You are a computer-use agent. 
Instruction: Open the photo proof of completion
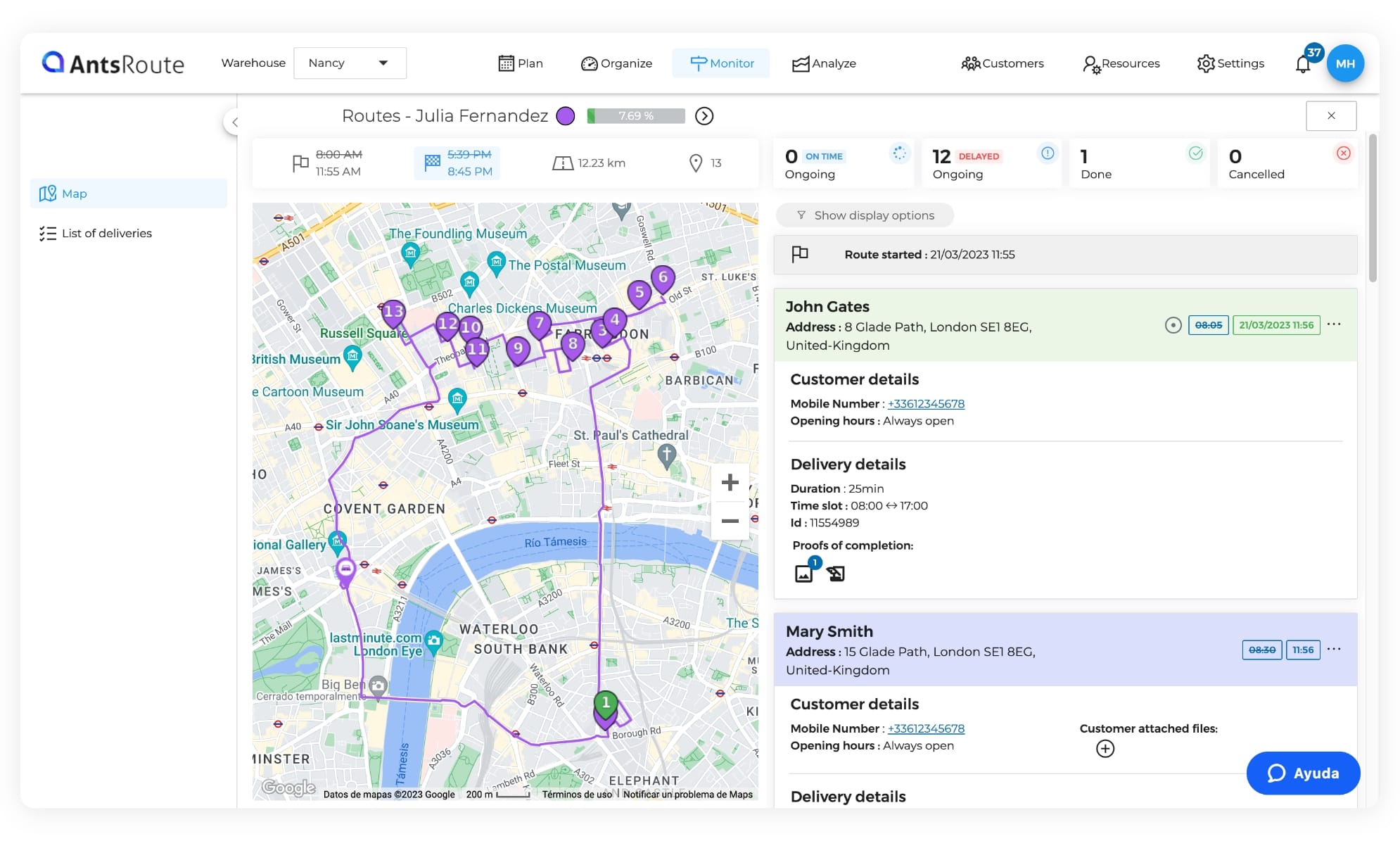803,573
